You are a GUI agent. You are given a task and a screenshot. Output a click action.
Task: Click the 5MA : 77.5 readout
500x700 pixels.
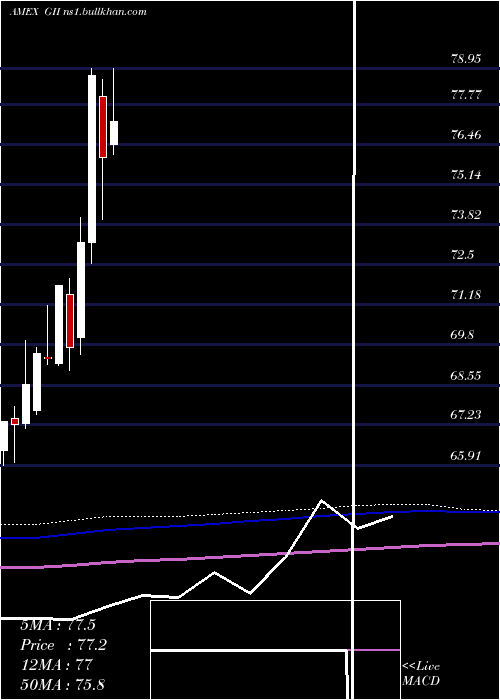point(58,625)
